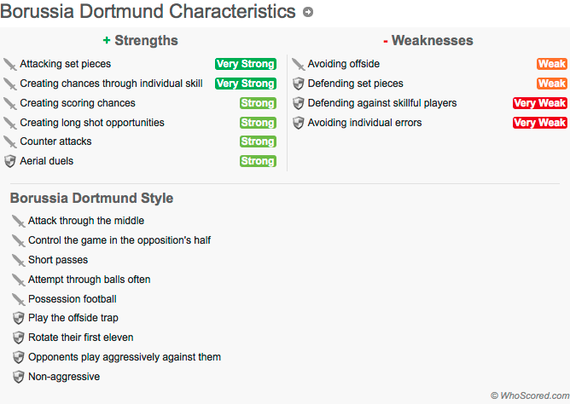Viewport: 570px width, 404px height.
Task: Click the arrow icon beside Borussia Dortmund Characteristics
Action: point(308,12)
